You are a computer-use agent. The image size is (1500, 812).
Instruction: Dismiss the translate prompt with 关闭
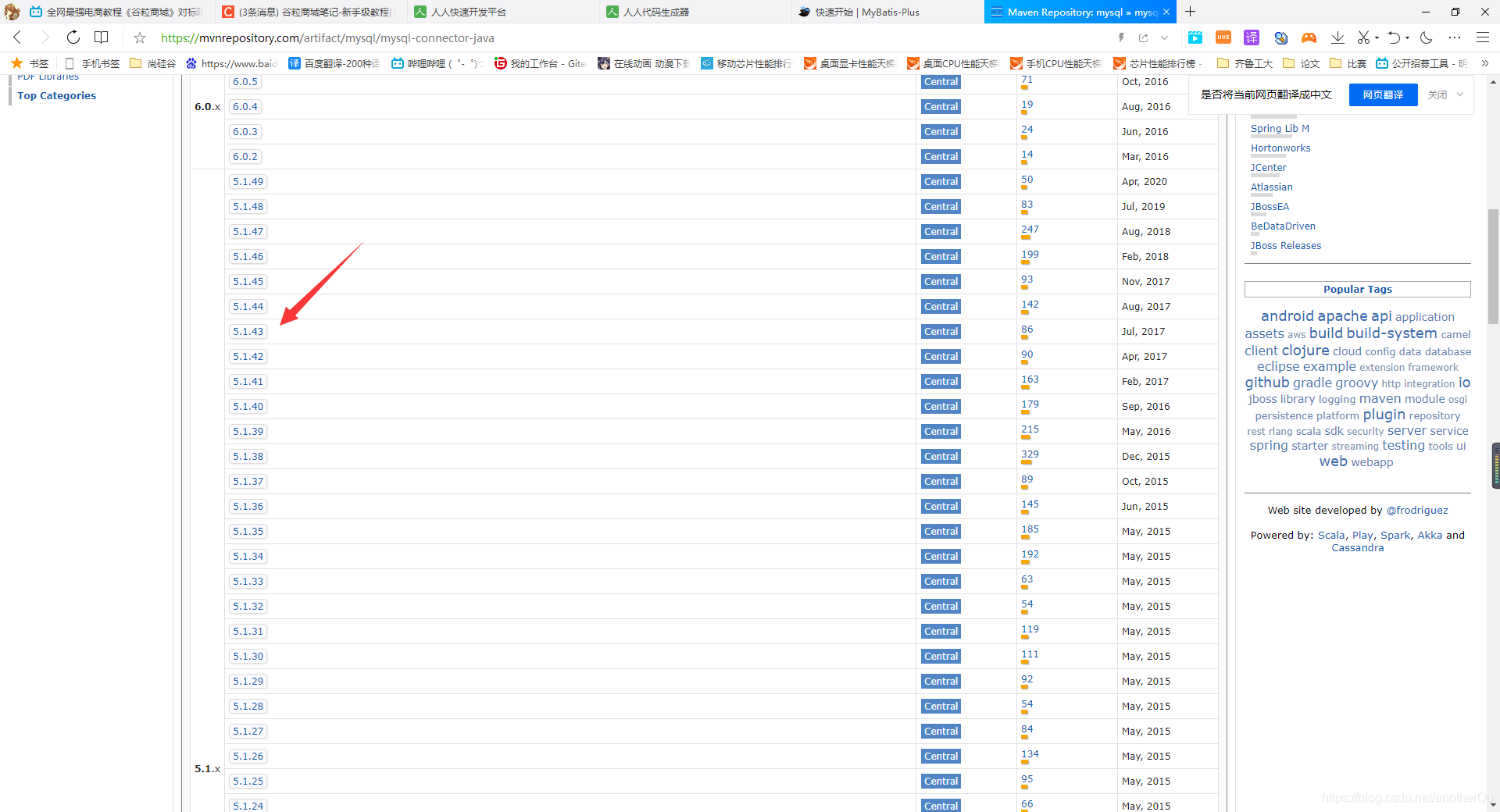point(1437,94)
